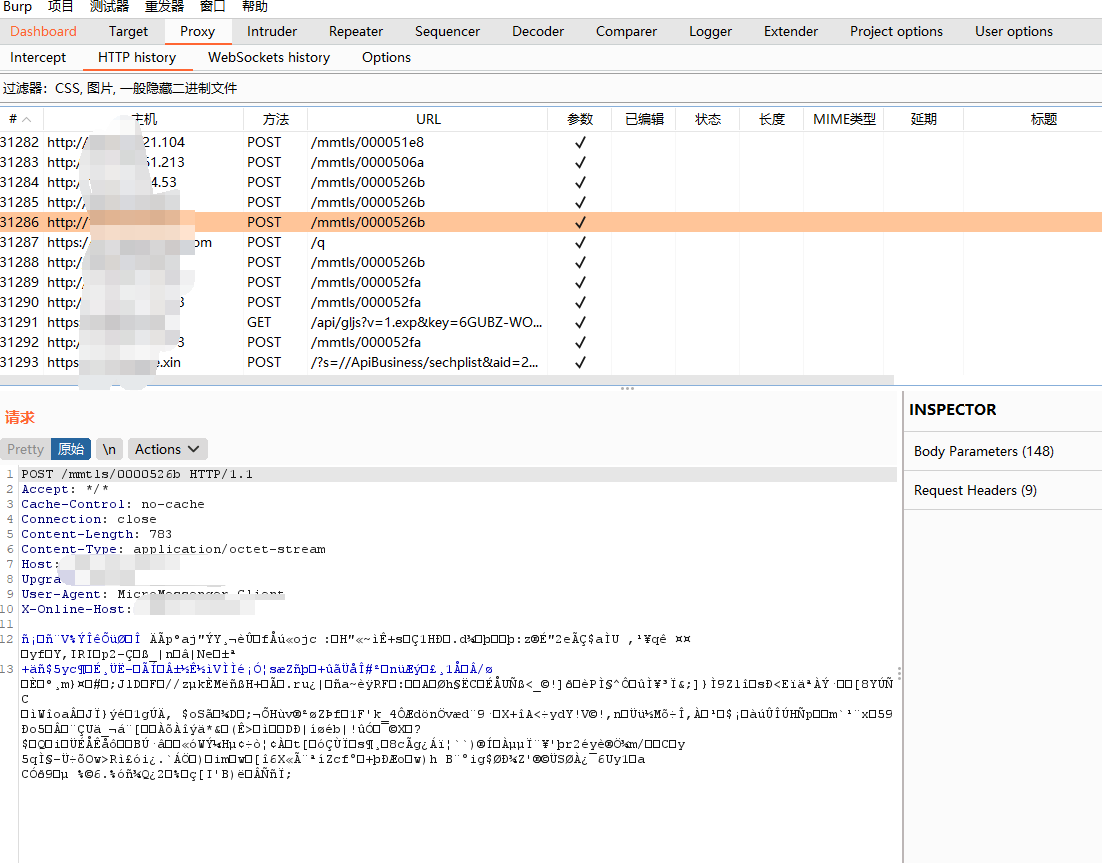
Task: Open the Intruder tab
Action: click(x=272, y=31)
